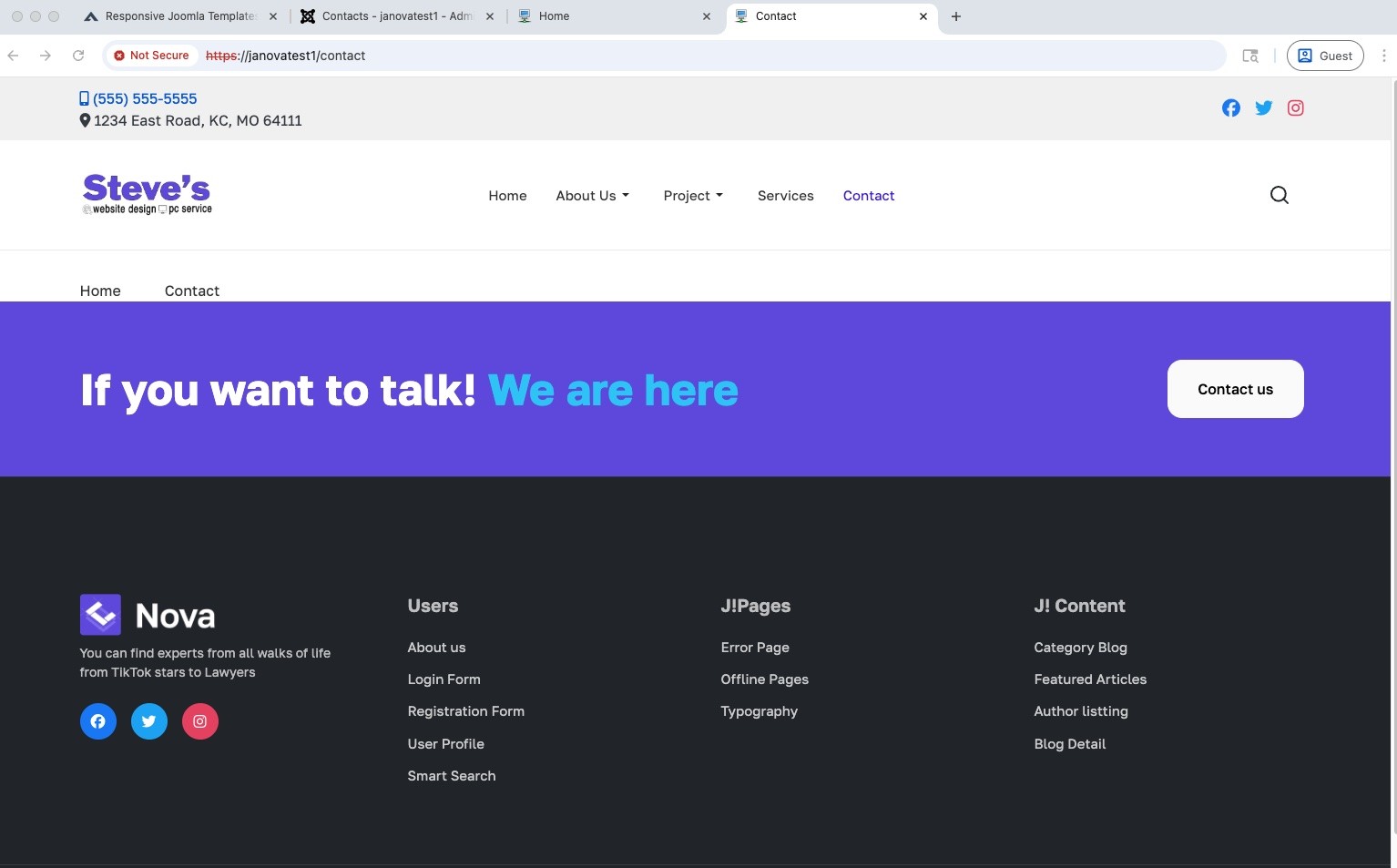Image resolution: width=1397 pixels, height=868 pixels.
Task: Select the Services menu item
Action: (x=785, y=196)
